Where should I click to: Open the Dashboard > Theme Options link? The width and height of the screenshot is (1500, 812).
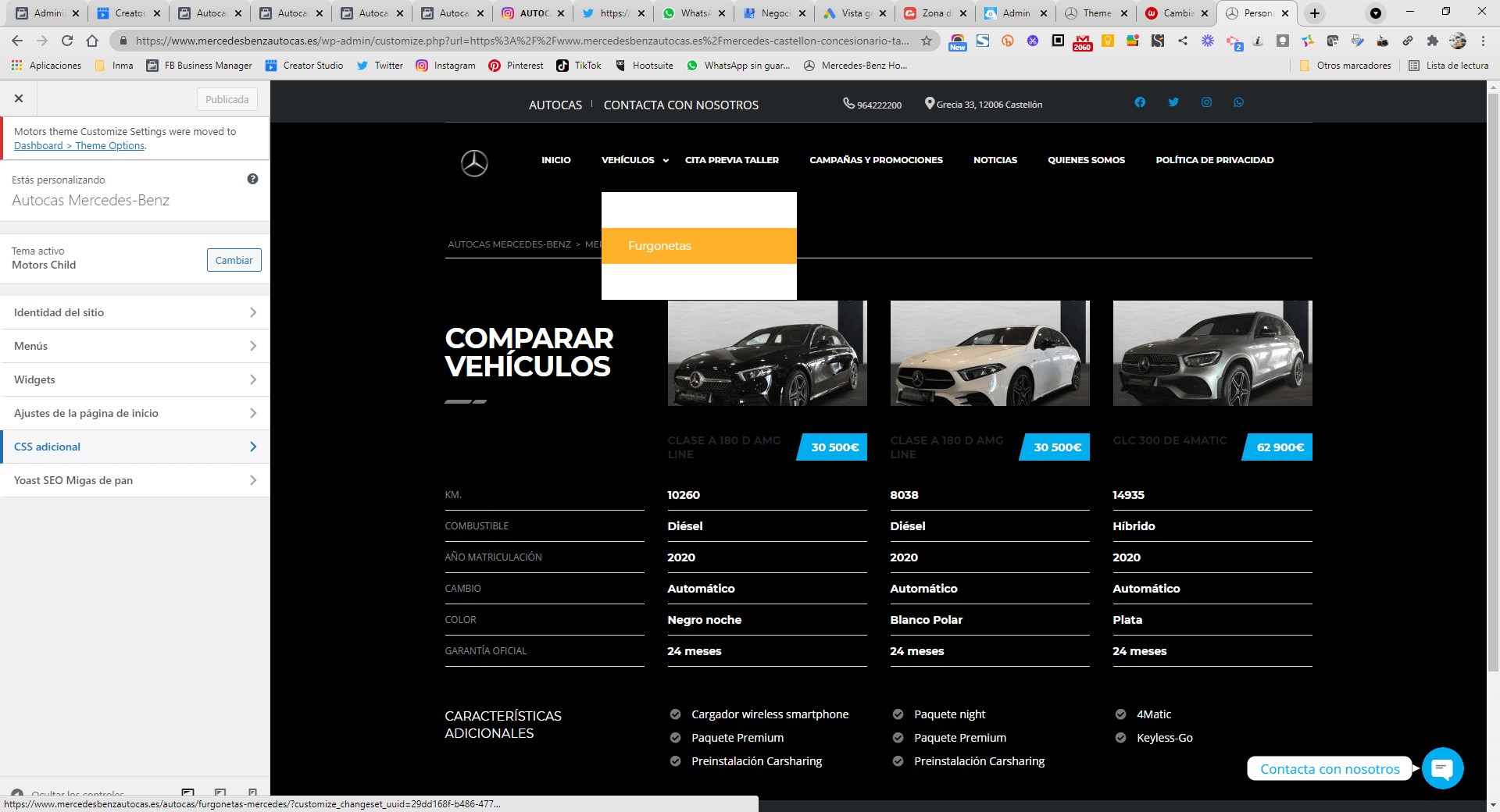(79, 146)
